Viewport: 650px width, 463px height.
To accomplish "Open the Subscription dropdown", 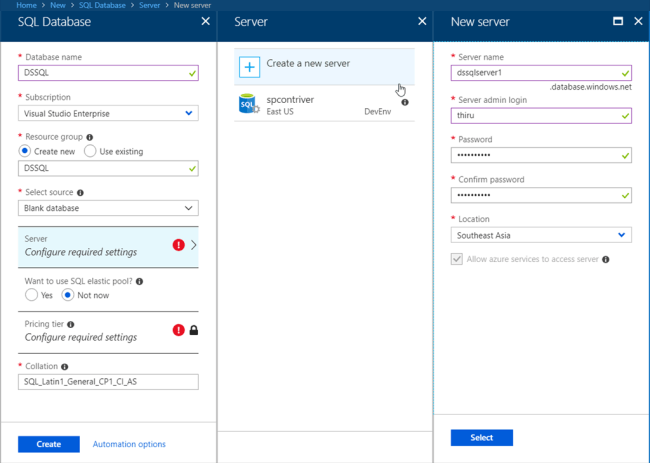I will (x=108, y=113).
